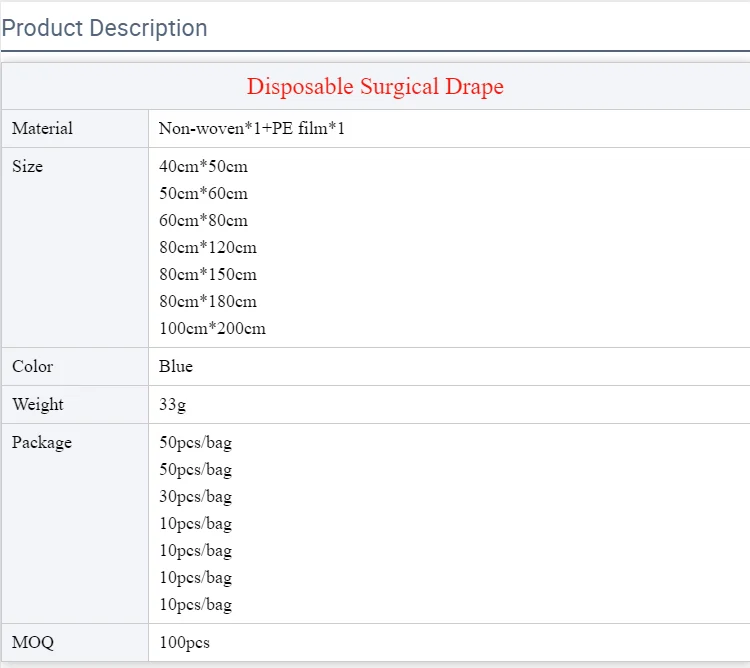Screen dimensions: 750x668
Task: Select the MOQ row label
Action: 31,643
